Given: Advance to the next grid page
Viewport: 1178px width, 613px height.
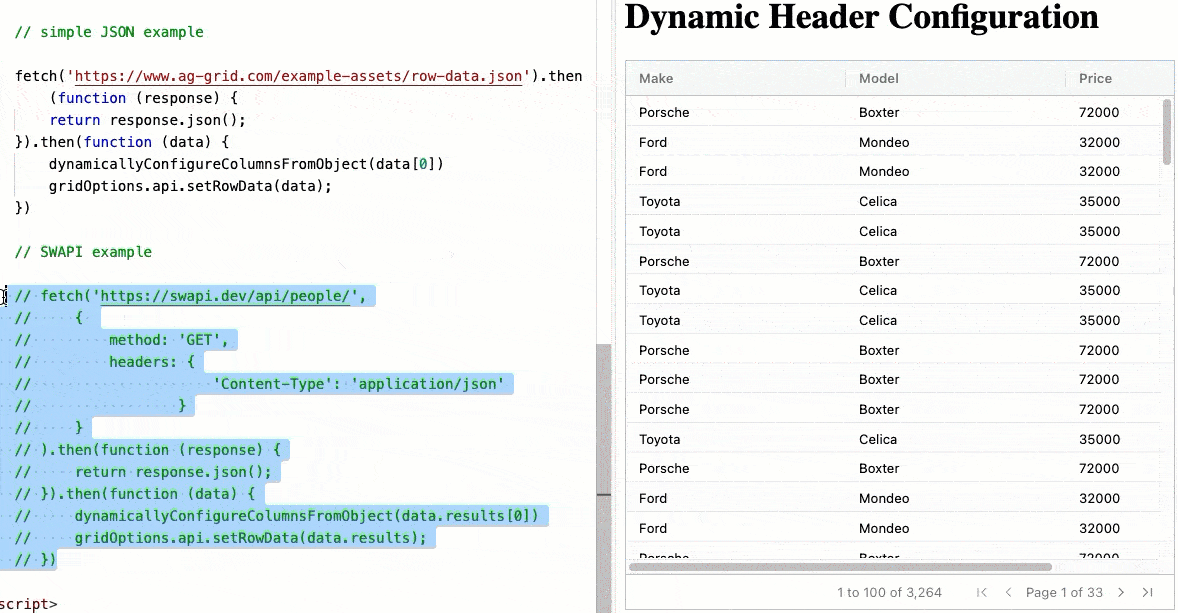Looking at the screenshot, I should [1121, 593].
